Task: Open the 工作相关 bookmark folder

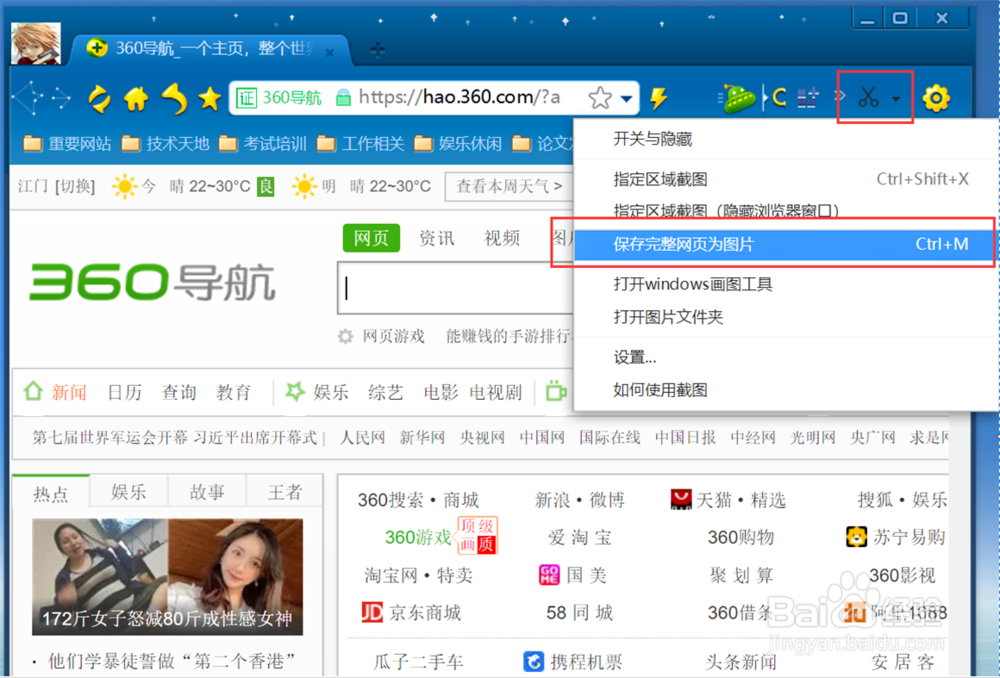Action: (360, 144)
